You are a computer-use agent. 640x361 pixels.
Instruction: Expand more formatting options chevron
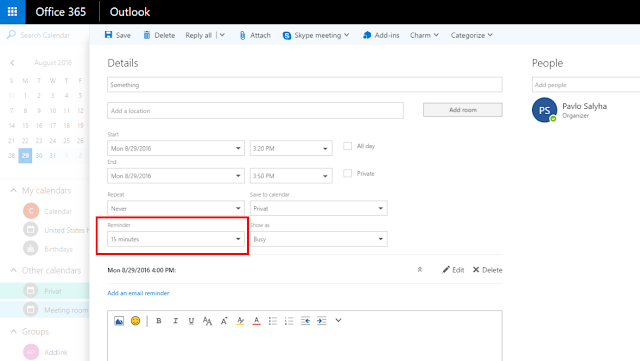coord(338,321)
